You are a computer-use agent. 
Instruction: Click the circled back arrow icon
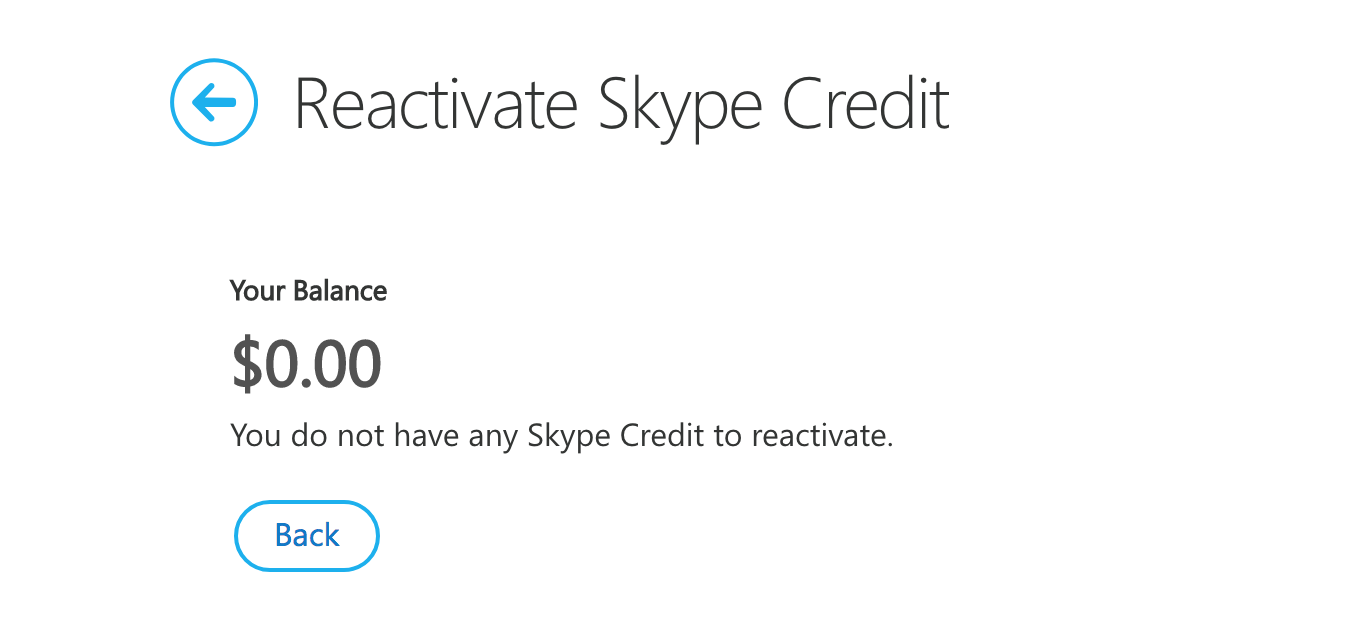(x=214, y=102)
